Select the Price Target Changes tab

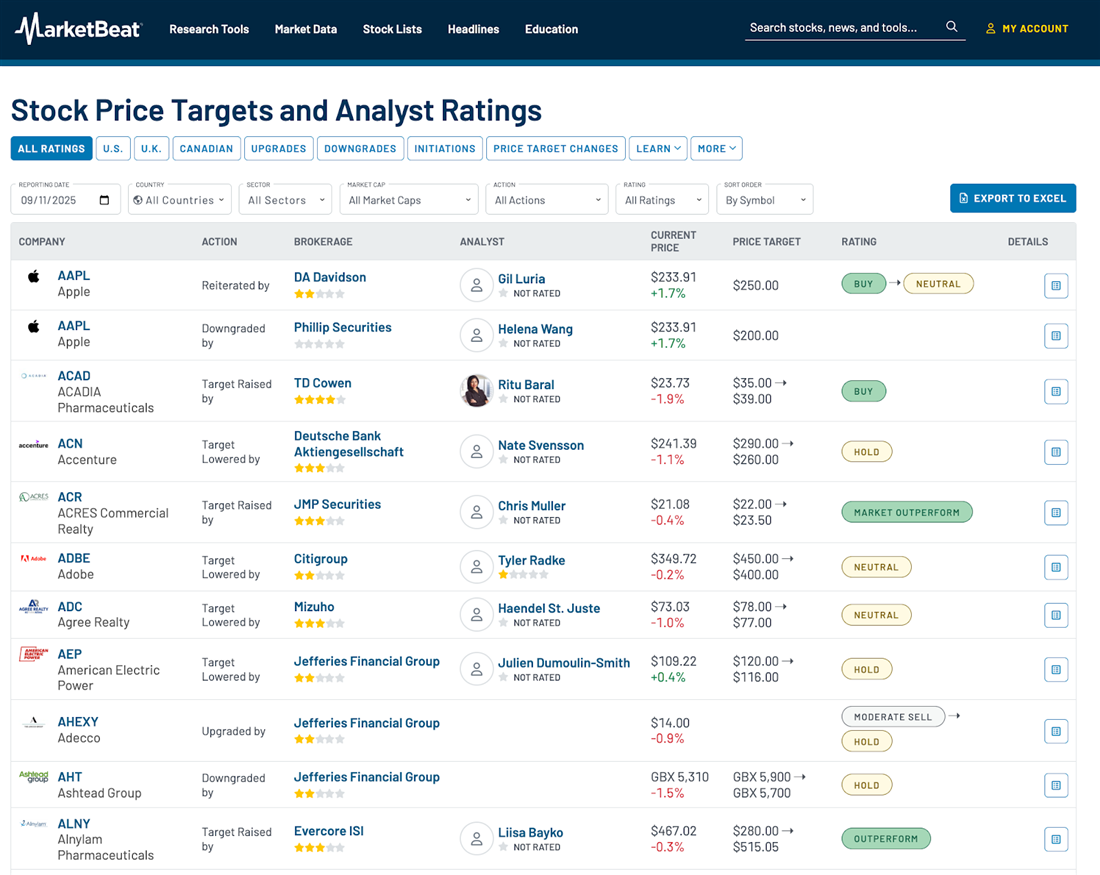(556, 149)
